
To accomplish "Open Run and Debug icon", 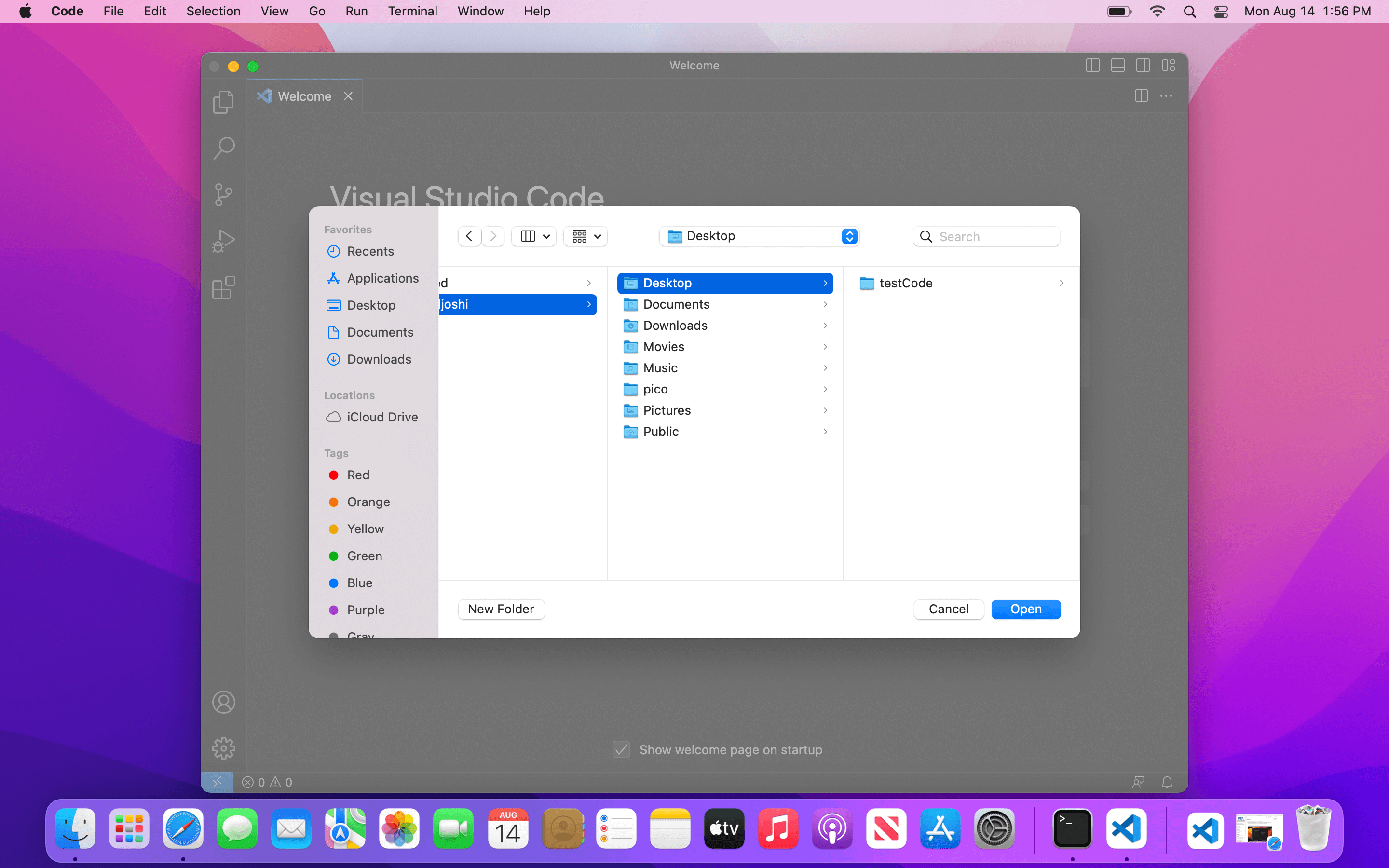I will pyautogui.click(x=223, y=241).
